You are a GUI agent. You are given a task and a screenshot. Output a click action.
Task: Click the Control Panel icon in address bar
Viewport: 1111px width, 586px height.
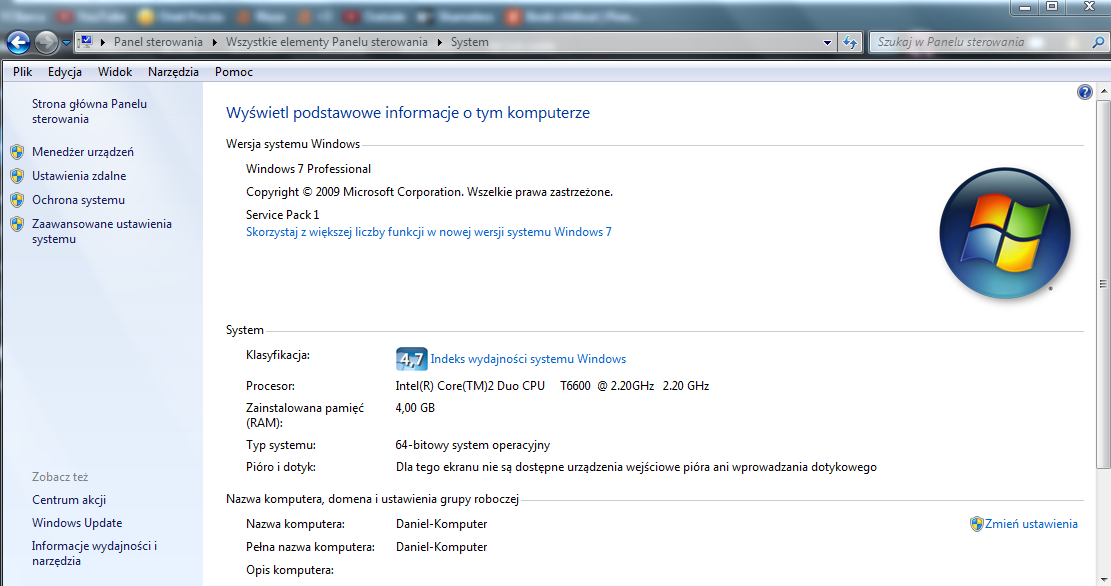[x=85, y=42]
